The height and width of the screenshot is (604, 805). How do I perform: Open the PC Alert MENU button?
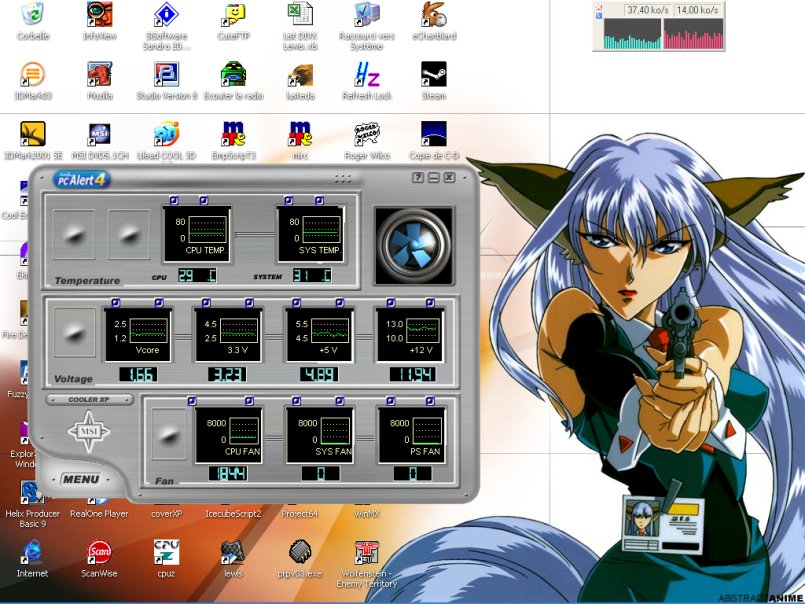pos(81,479)
